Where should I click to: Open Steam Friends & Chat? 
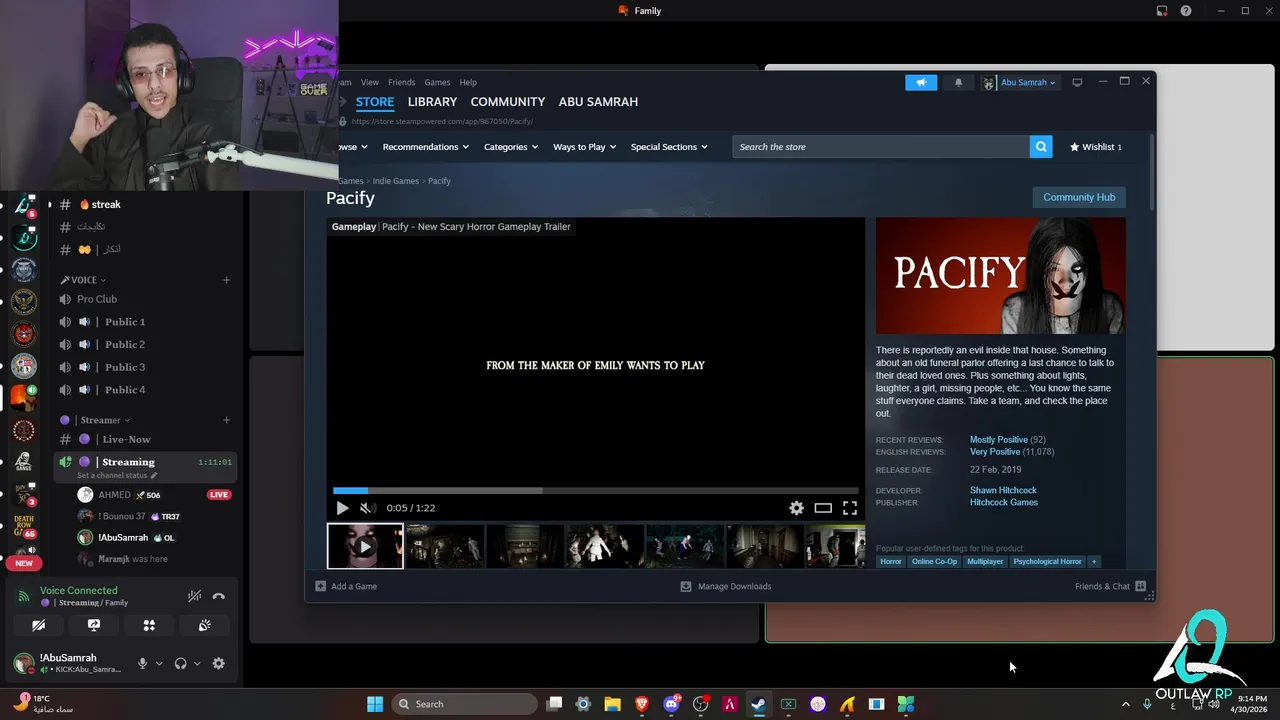coord(1110,586)
